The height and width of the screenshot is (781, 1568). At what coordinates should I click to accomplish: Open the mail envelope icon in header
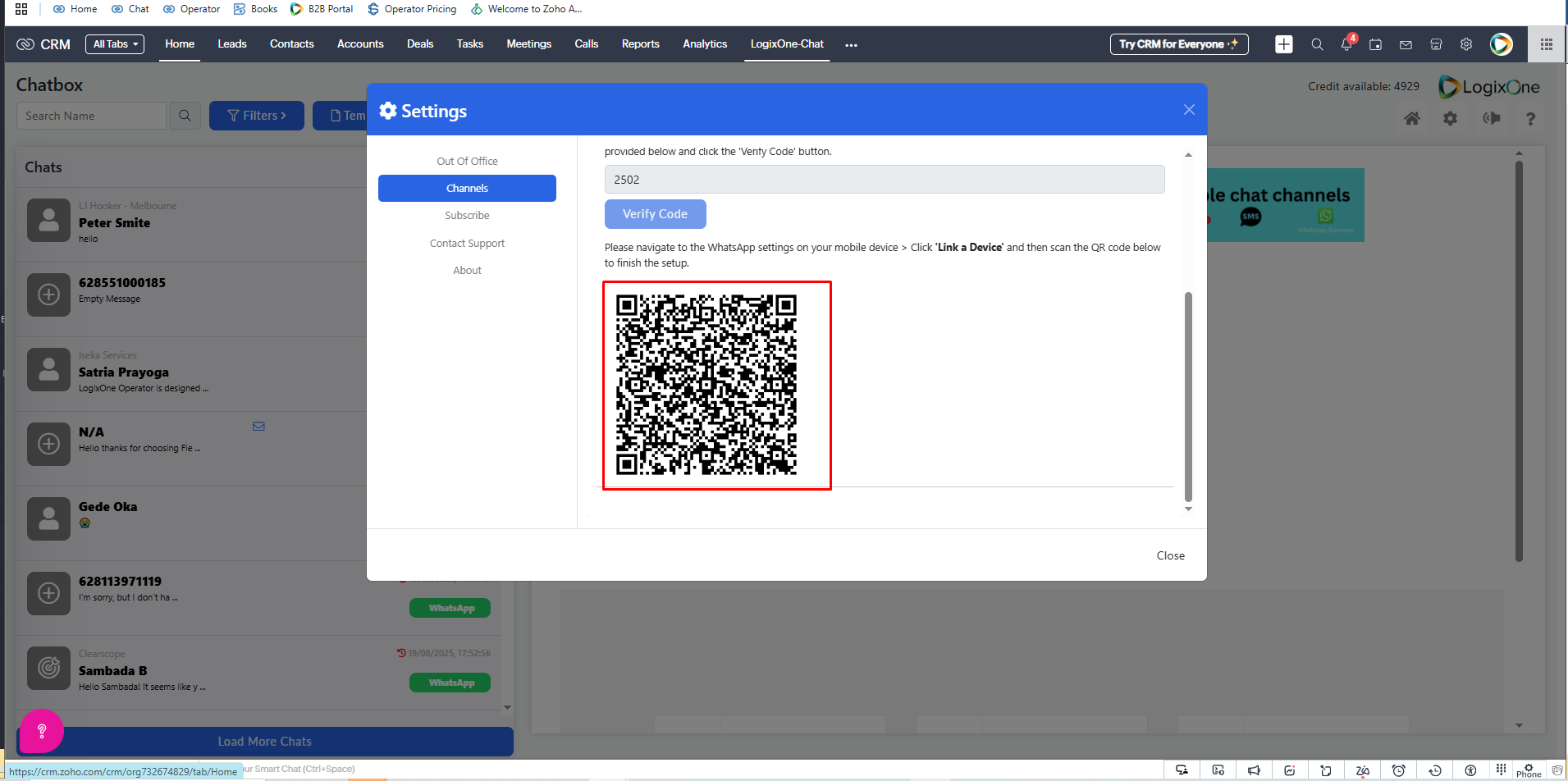tap(1406, 44)
